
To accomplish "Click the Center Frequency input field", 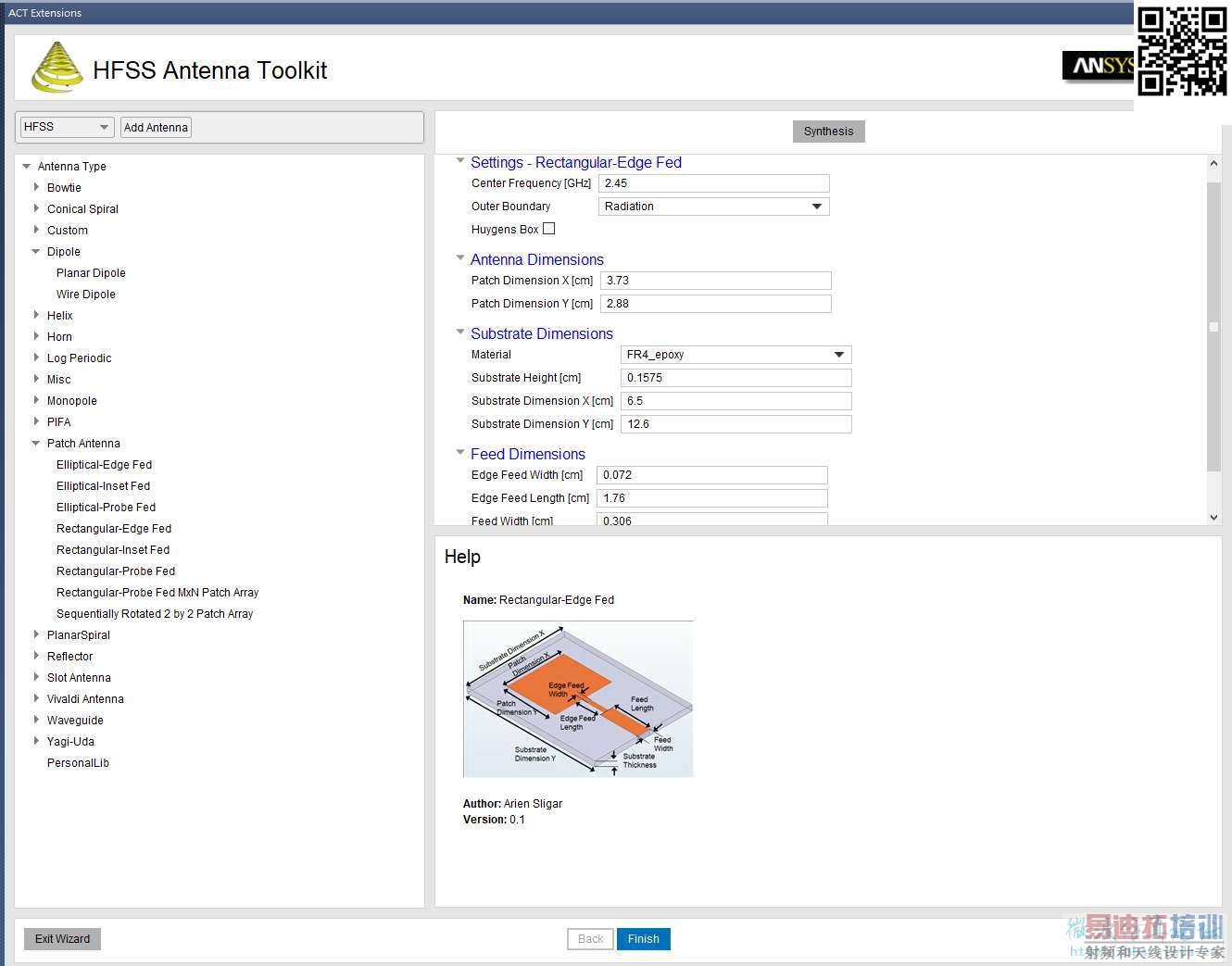I will point(713,183).
